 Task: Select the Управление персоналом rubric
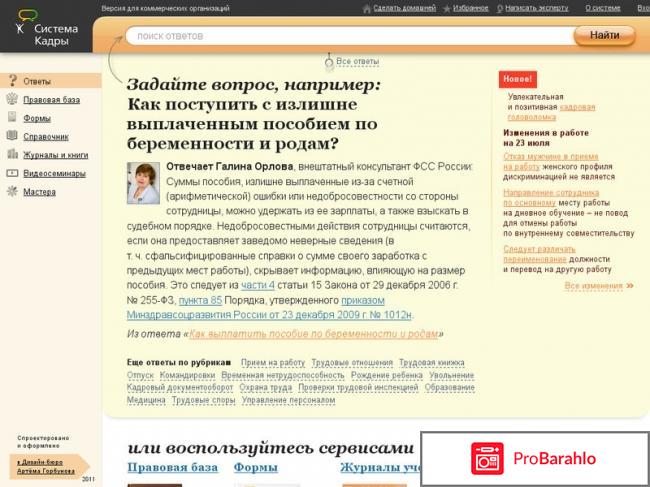coord(289,400)
